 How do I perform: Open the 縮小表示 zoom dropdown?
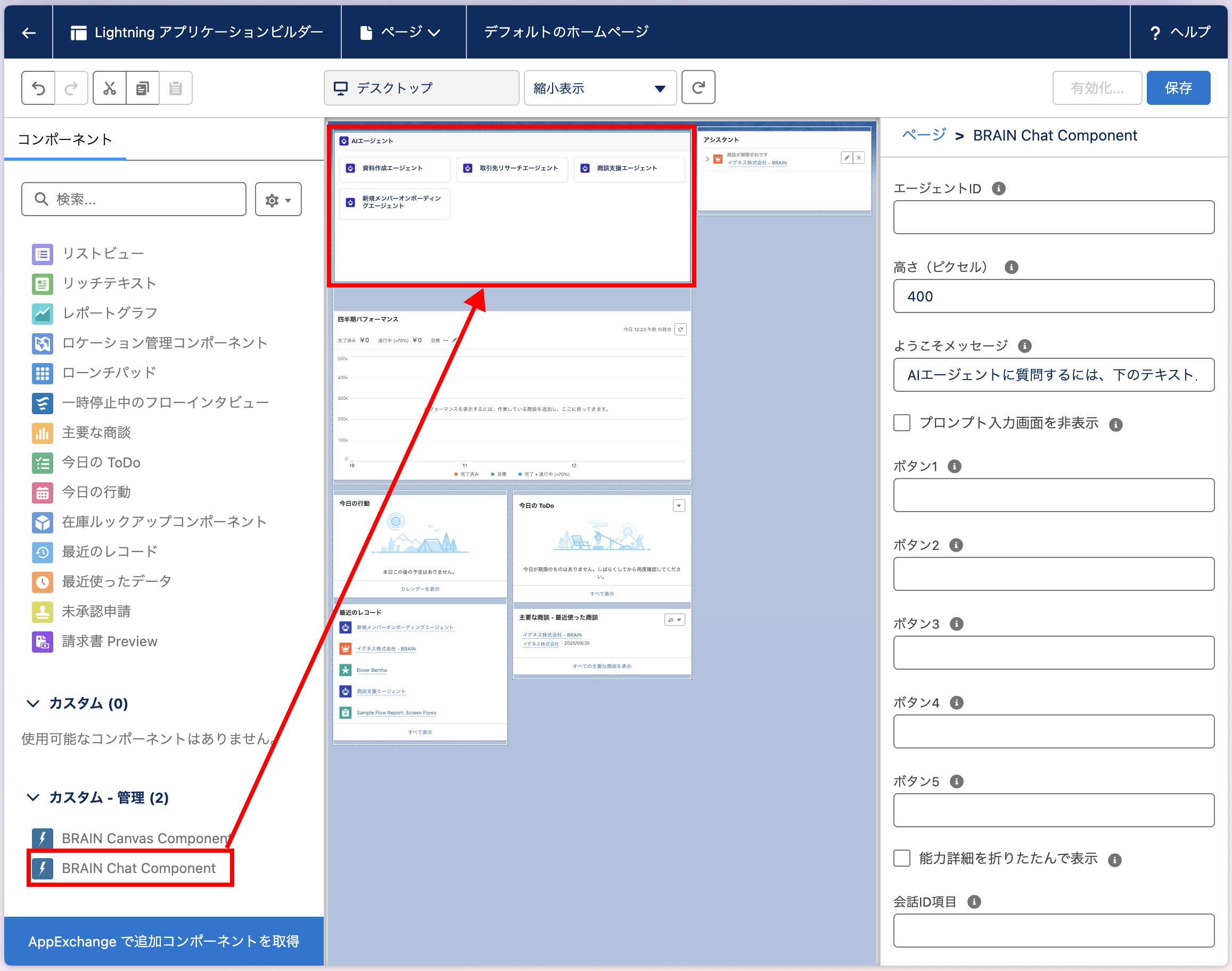pos(600,88)
